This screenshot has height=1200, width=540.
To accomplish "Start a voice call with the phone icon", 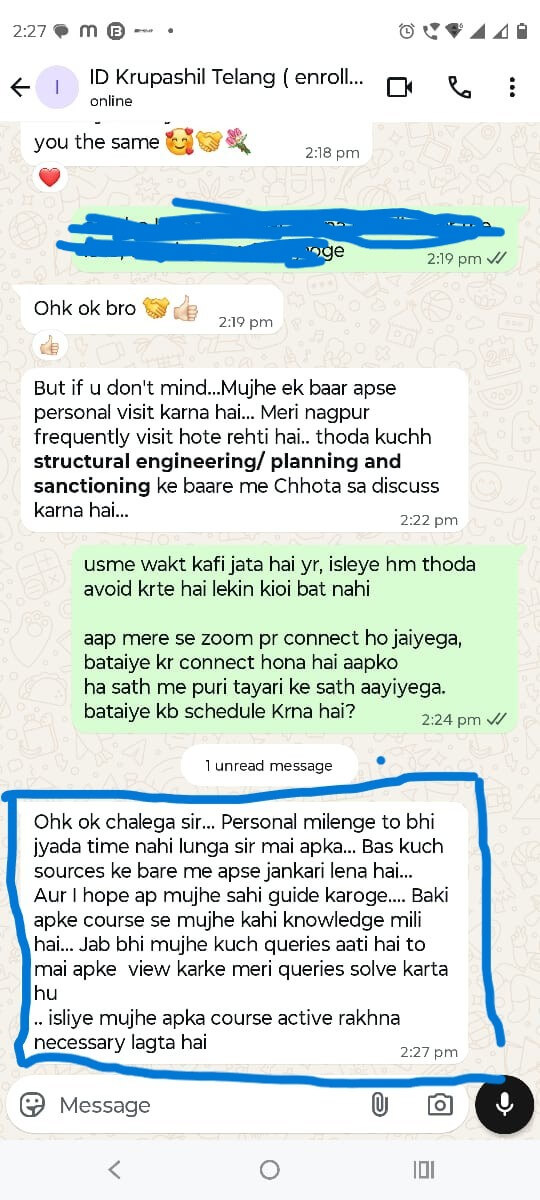I will (x=459, y=87).
